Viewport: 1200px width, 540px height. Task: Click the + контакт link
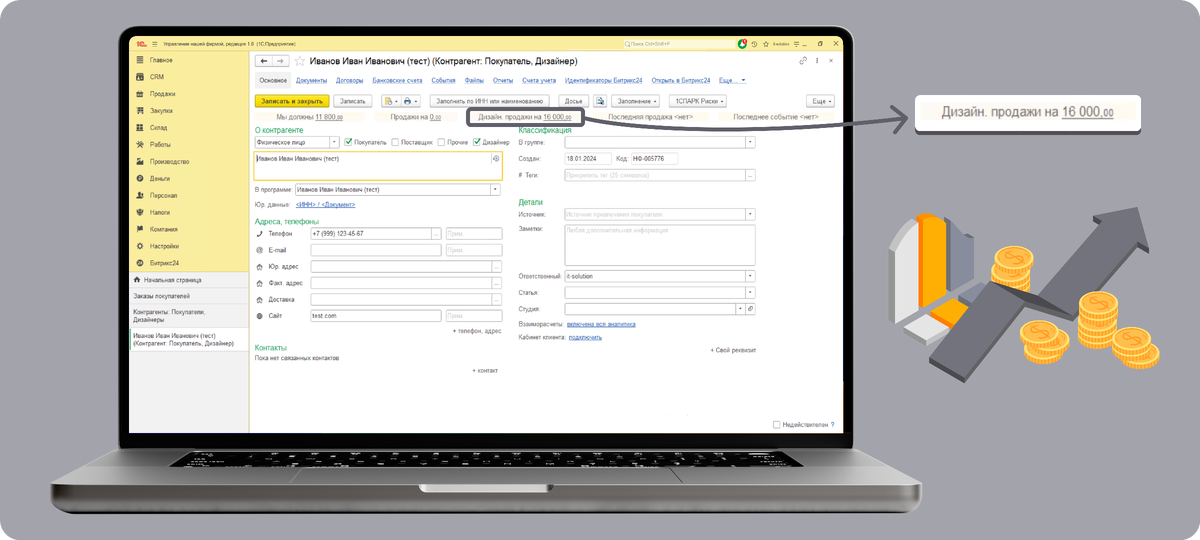[485, 370]
